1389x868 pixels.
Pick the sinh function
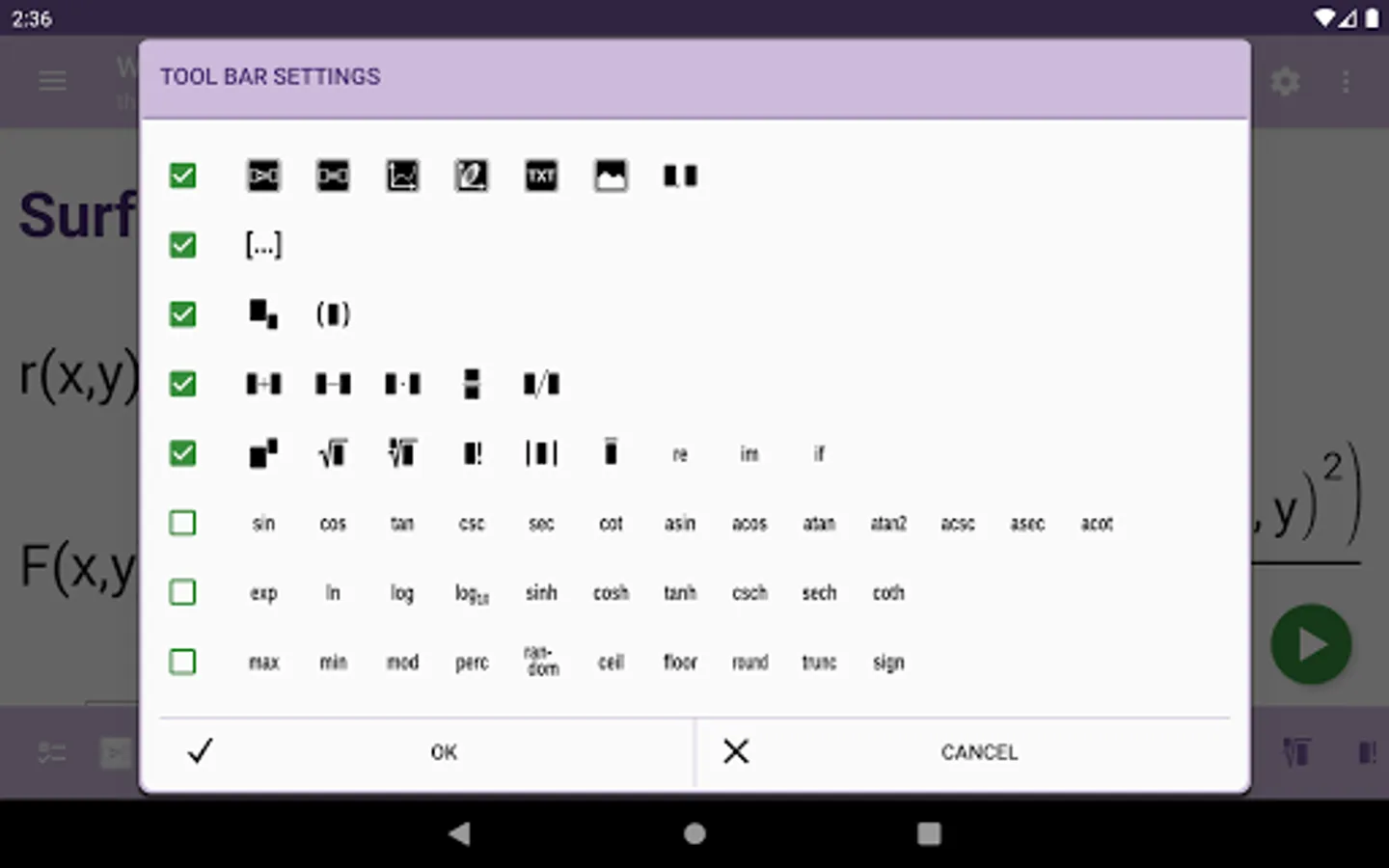click(541, 592)
